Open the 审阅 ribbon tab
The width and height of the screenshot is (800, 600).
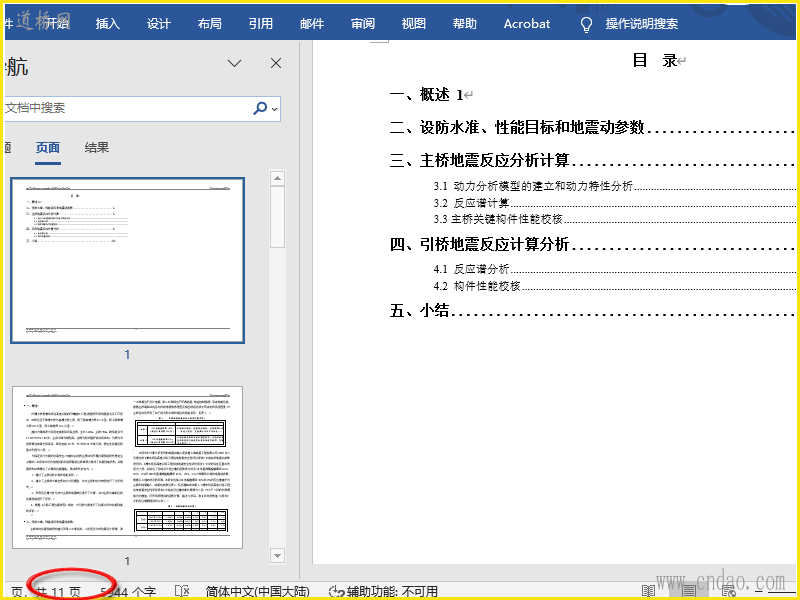pyautogui.click(x=363, y=23)
